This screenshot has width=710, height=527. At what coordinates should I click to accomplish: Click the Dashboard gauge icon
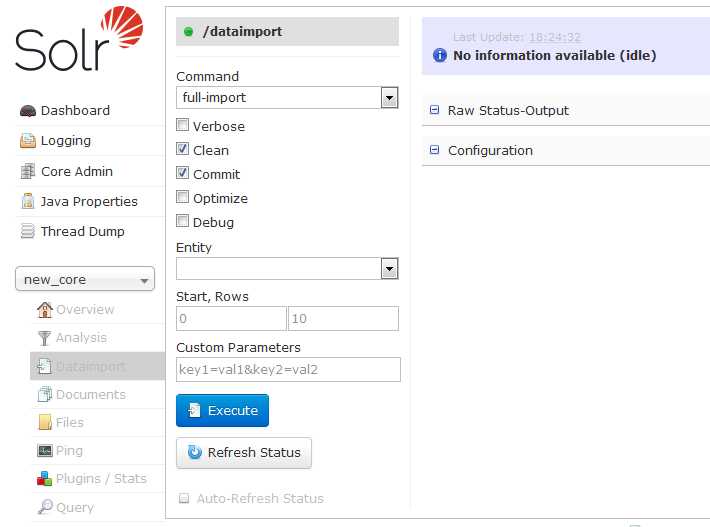(x=28, y=111)
